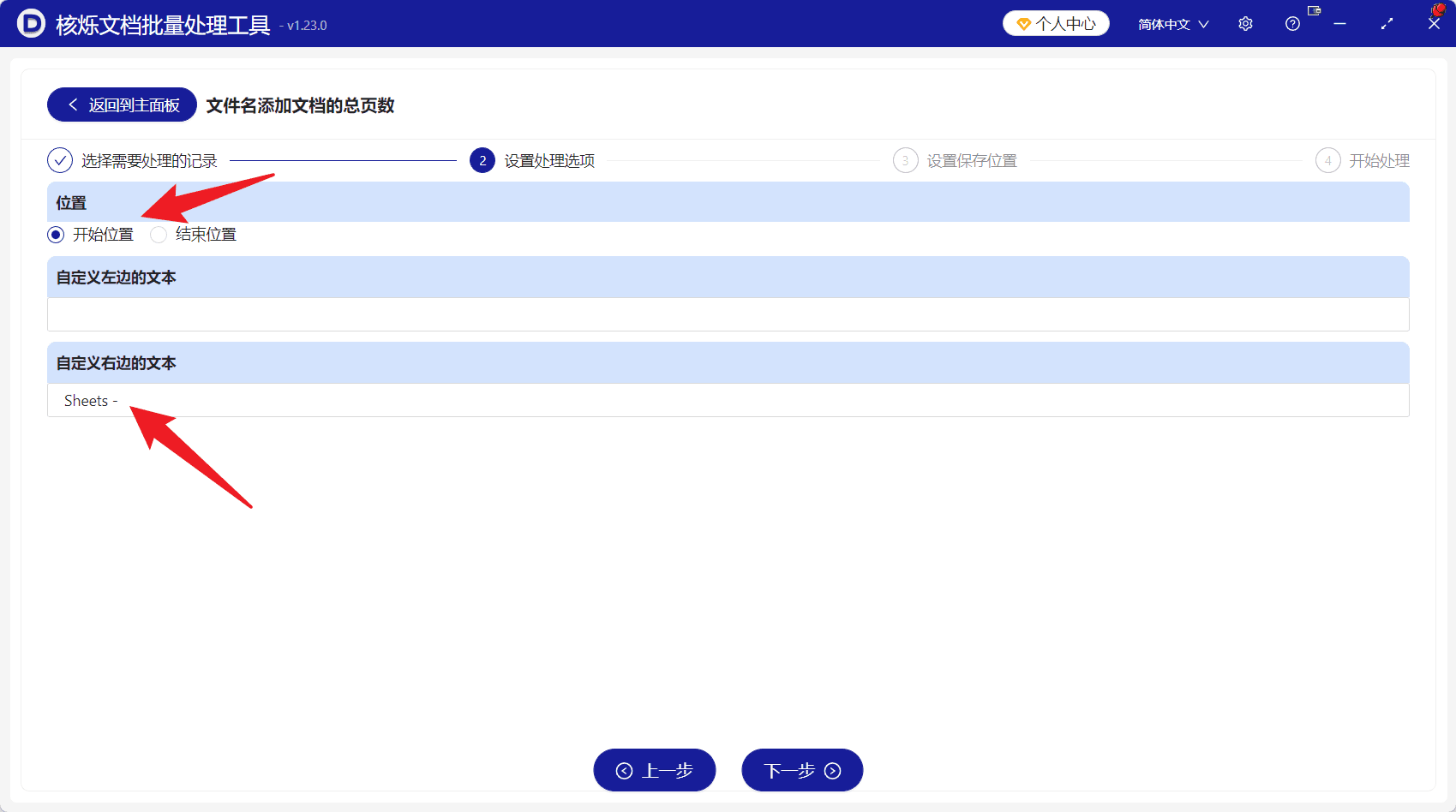Click the checkmark icon of step one
Viewport: 1456px width, 812px height.
(x=60, y=160)
